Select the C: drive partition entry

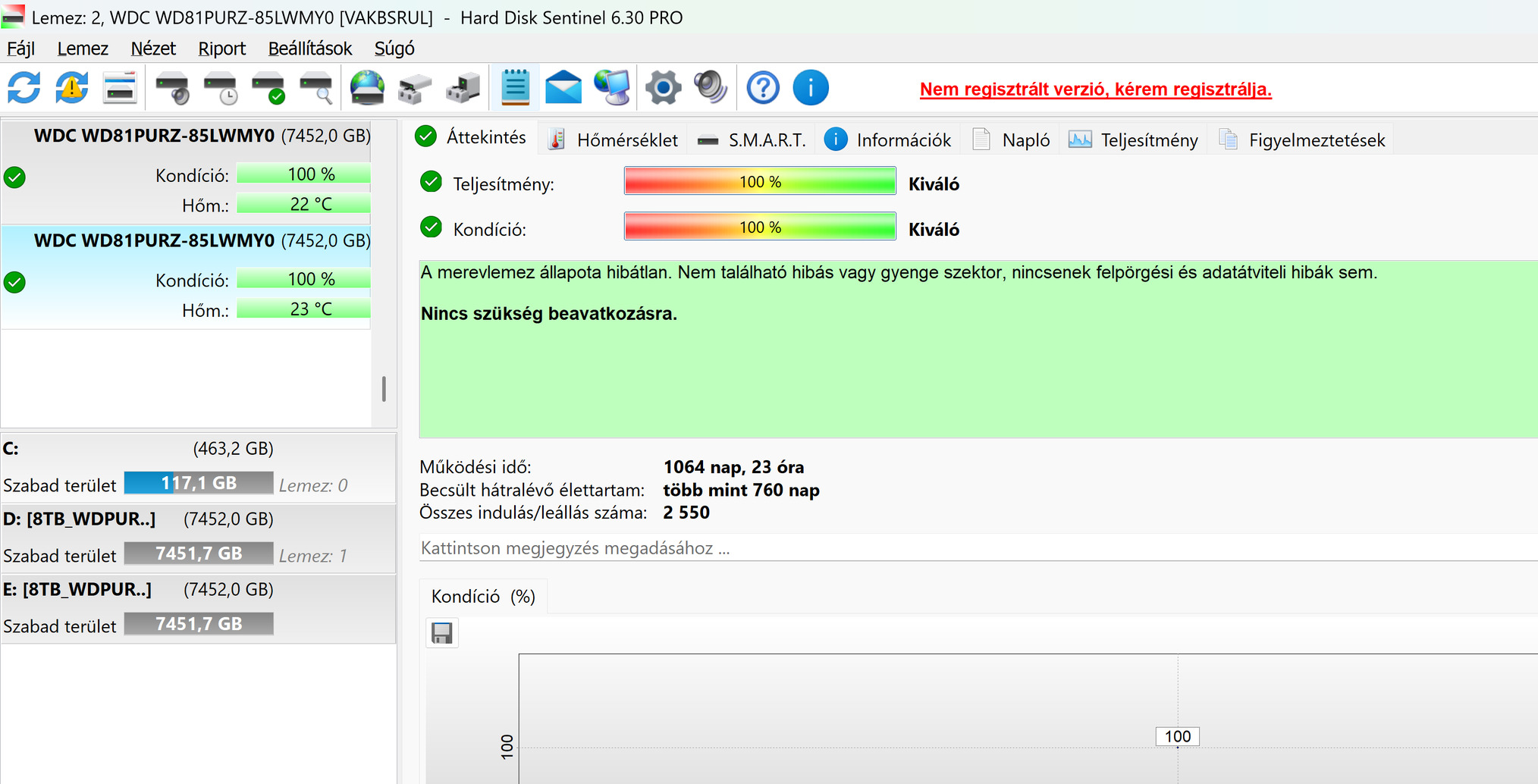pos(198,467)
